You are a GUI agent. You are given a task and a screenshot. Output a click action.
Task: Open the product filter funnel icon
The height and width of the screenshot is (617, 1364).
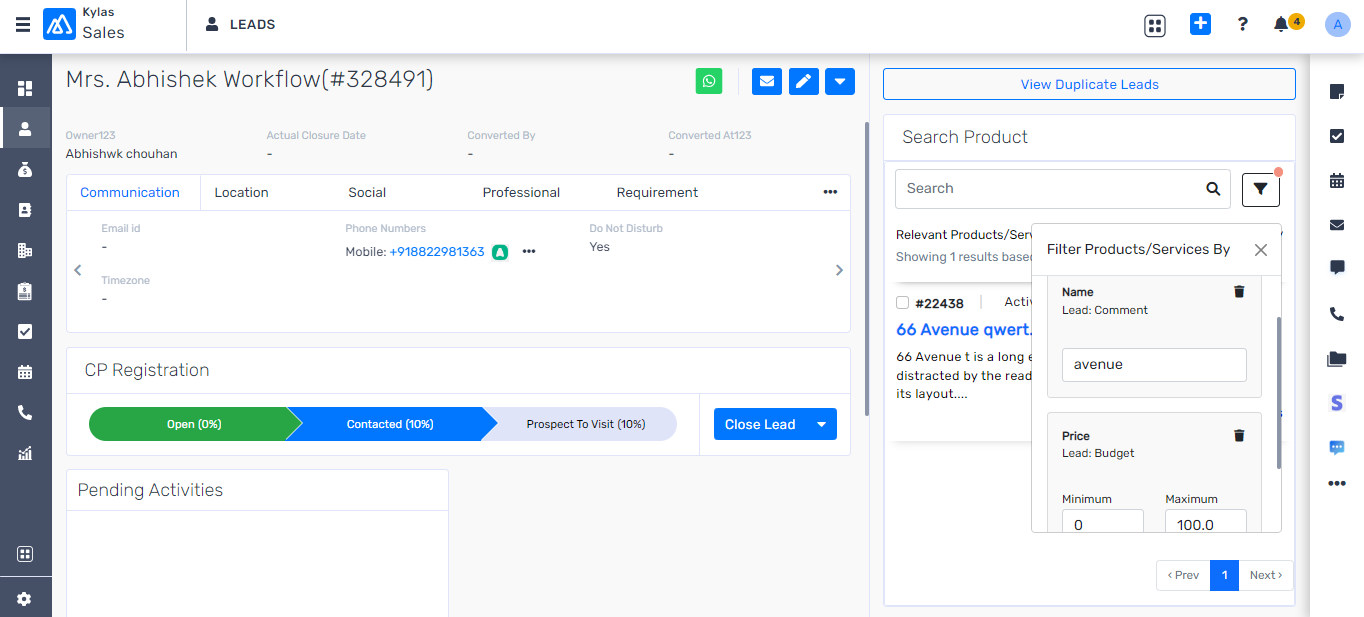coord(1260,189)
